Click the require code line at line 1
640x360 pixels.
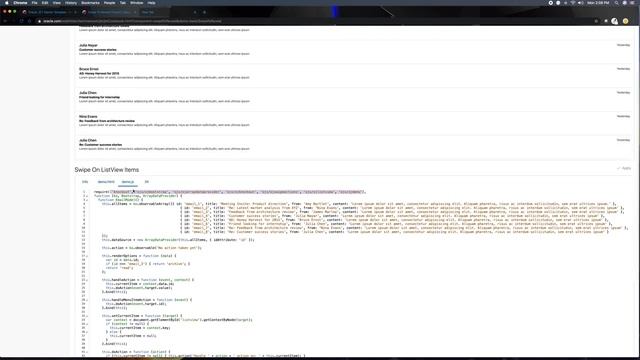(x=229, y=192)
